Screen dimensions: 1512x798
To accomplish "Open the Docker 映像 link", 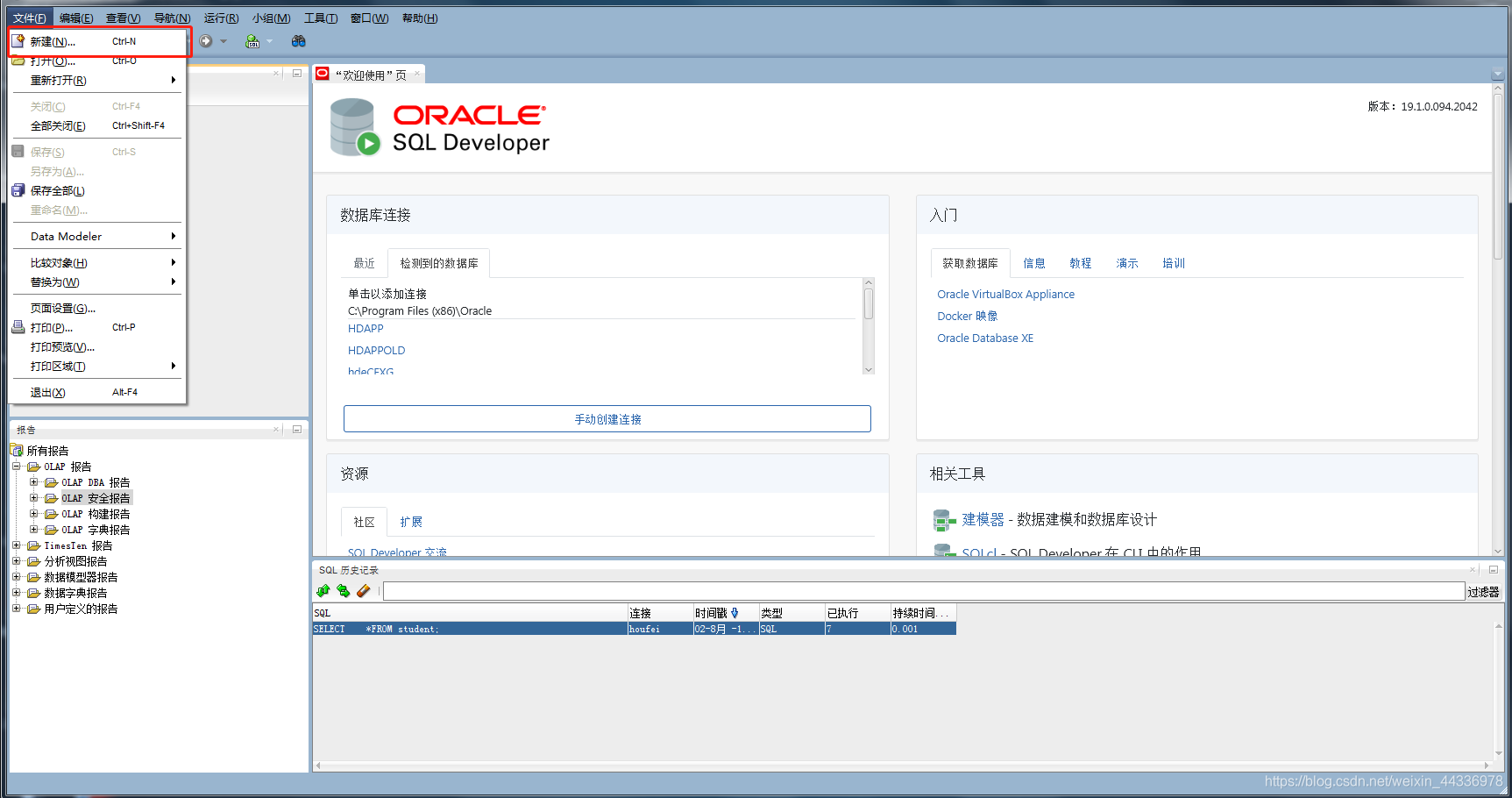I will pyautogui.click(x=968, y=316).
